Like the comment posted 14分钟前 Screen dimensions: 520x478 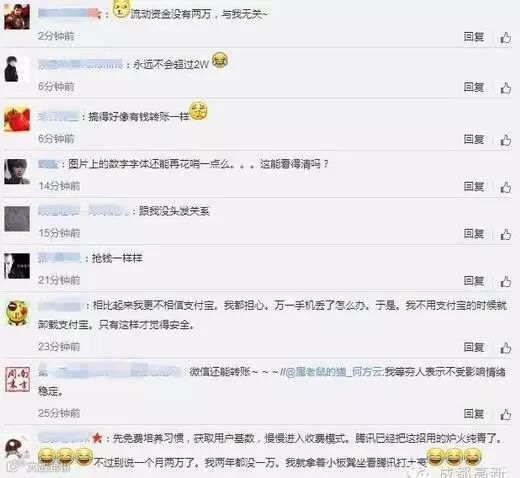coord(506,187)
